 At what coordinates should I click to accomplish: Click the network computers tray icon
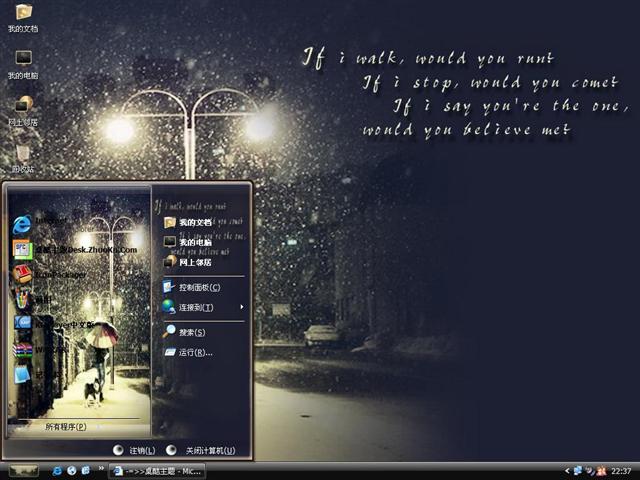(578, 471)
